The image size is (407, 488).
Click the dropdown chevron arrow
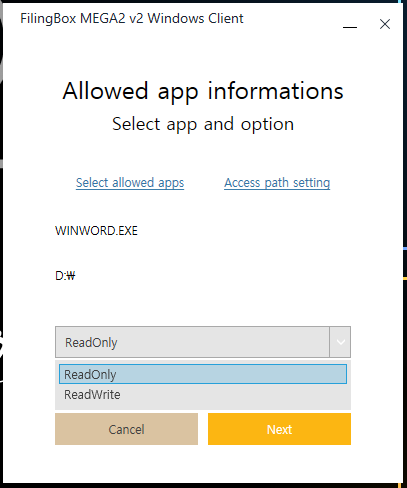pos(340,342)
